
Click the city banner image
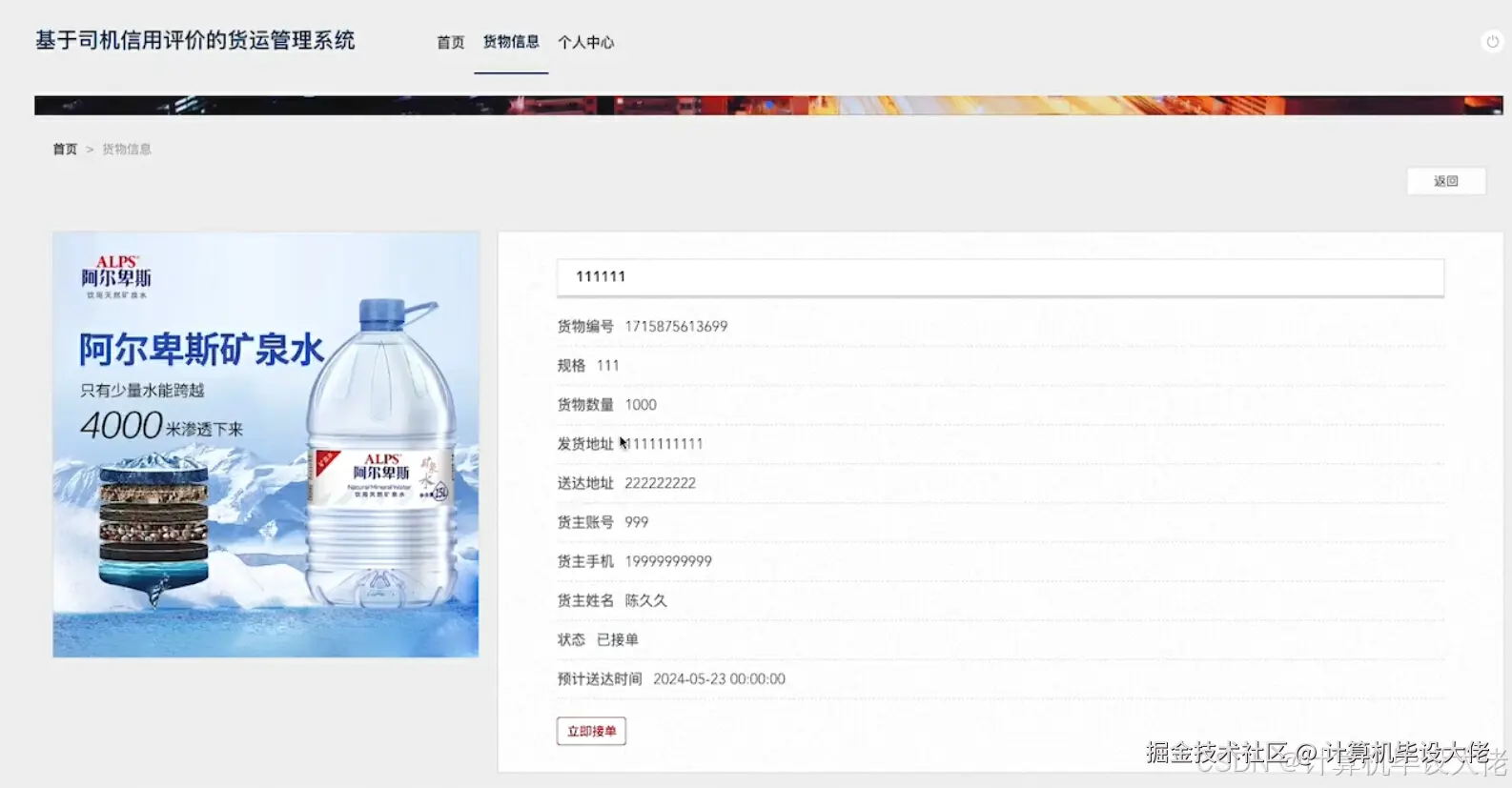768,105
